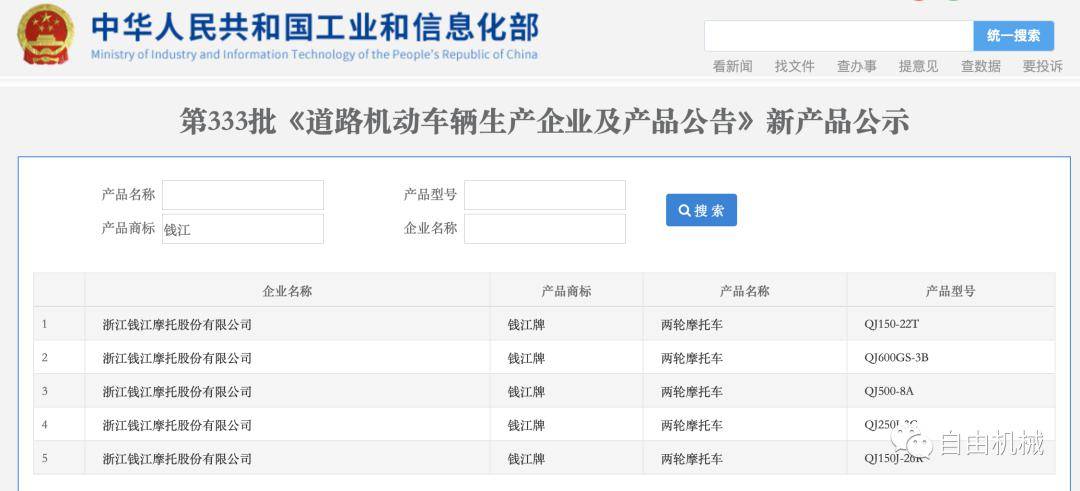
Task: Open the 提意见 menu item
Action: (x=918, y=66)
